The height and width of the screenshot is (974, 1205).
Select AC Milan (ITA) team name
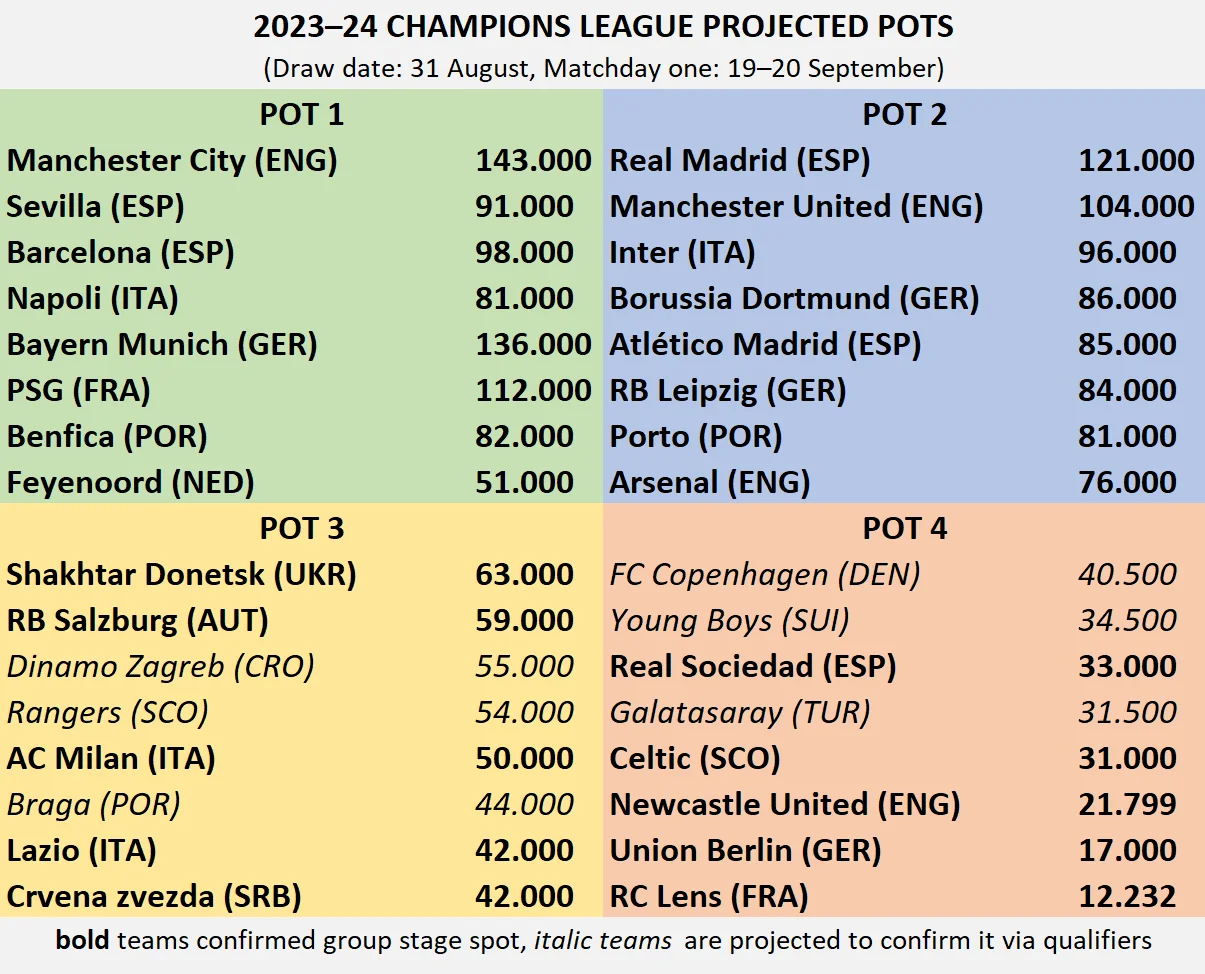tap(111, 758)
